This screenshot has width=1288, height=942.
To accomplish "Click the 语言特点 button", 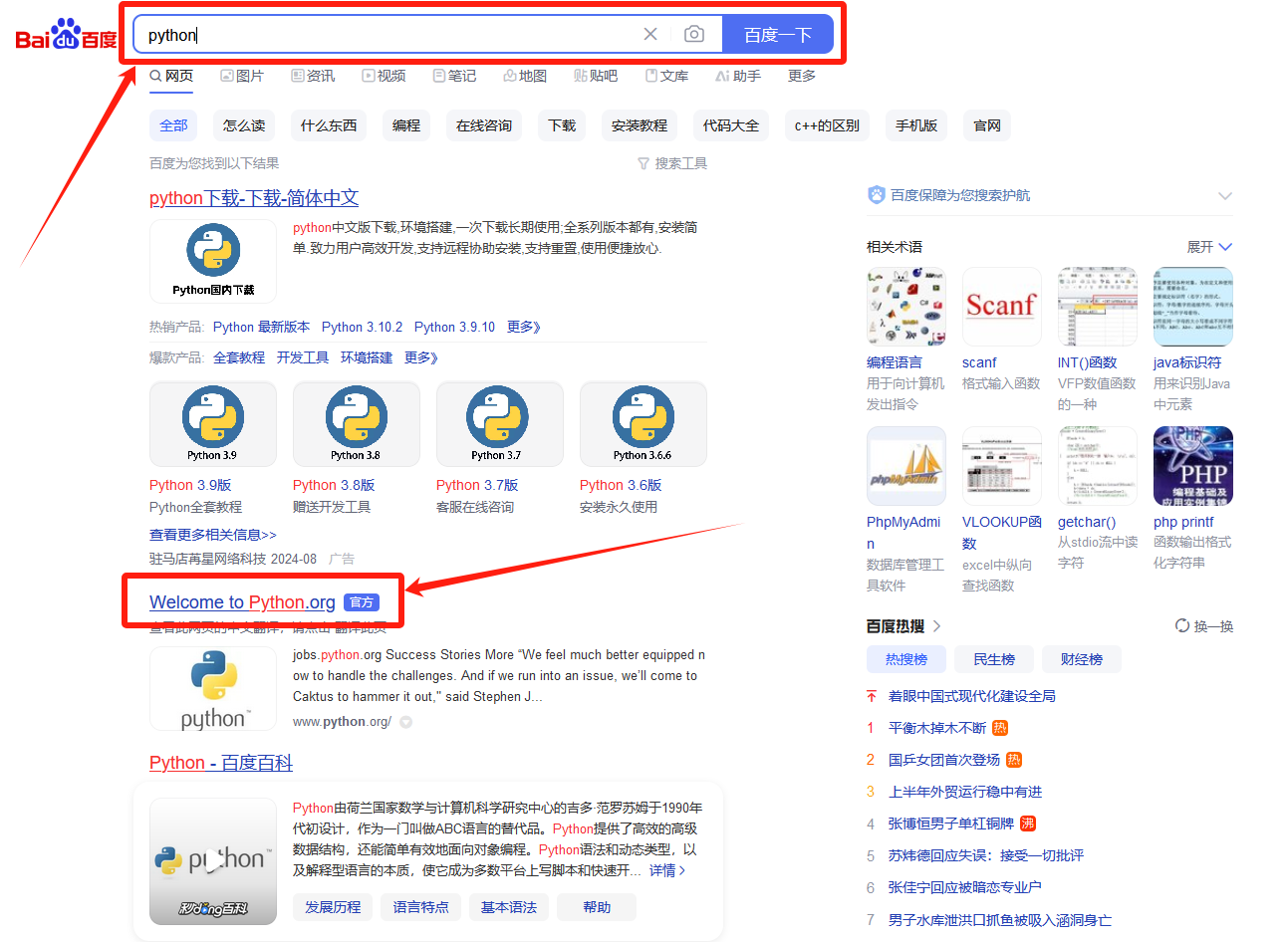I will pos(420,907).
